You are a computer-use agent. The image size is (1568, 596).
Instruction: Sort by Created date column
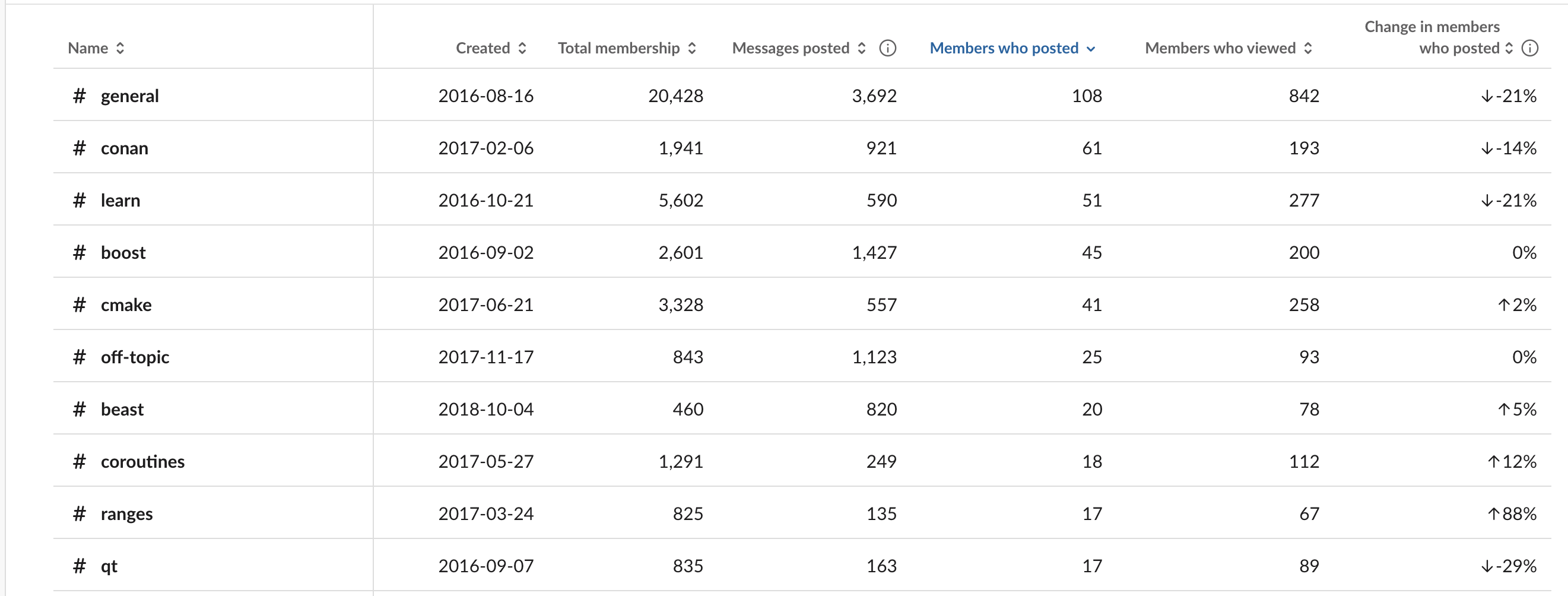tap(491, 48)
